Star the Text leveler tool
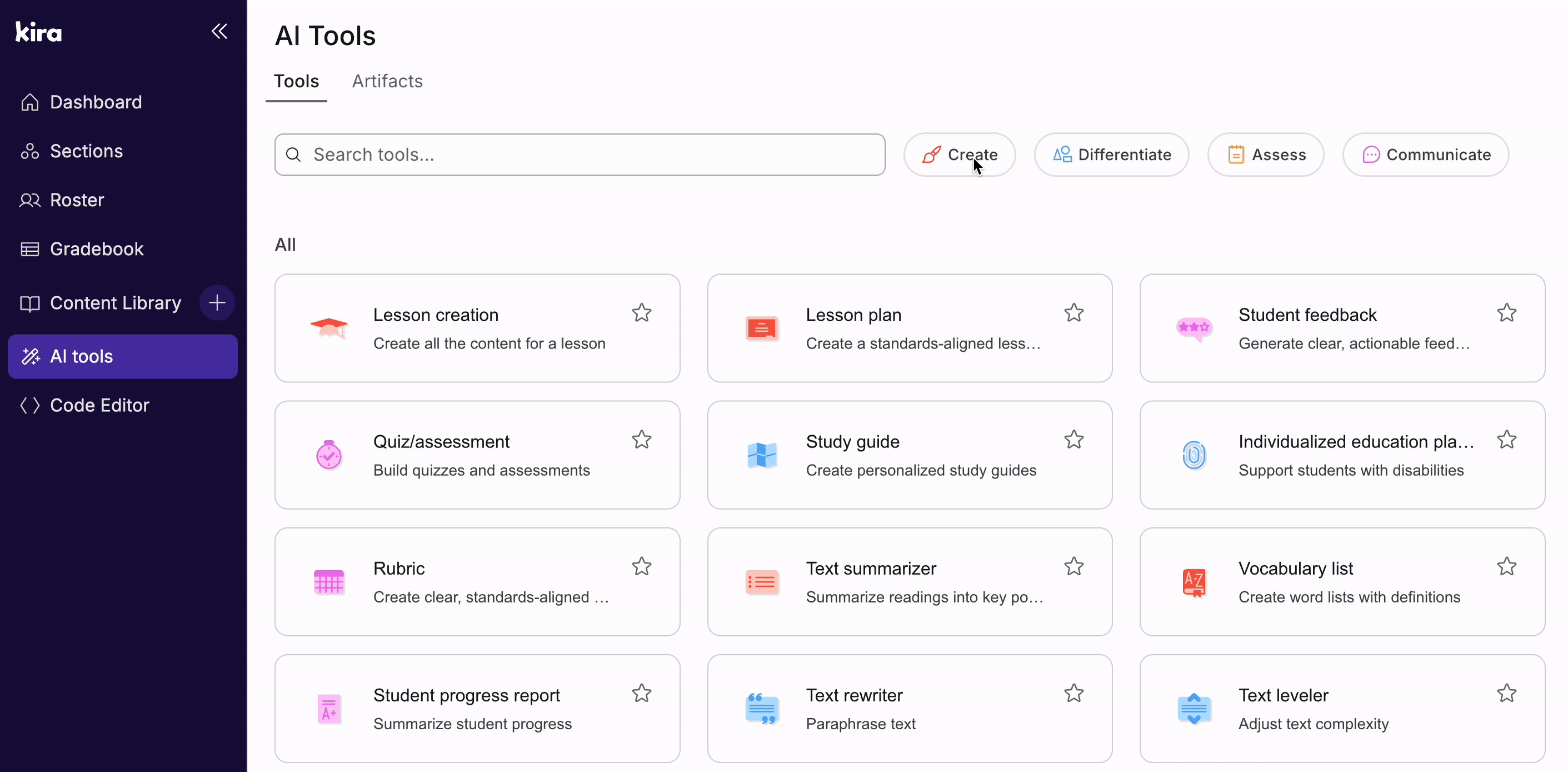Screen dimensions: 1568x772 pos(1506,694)
